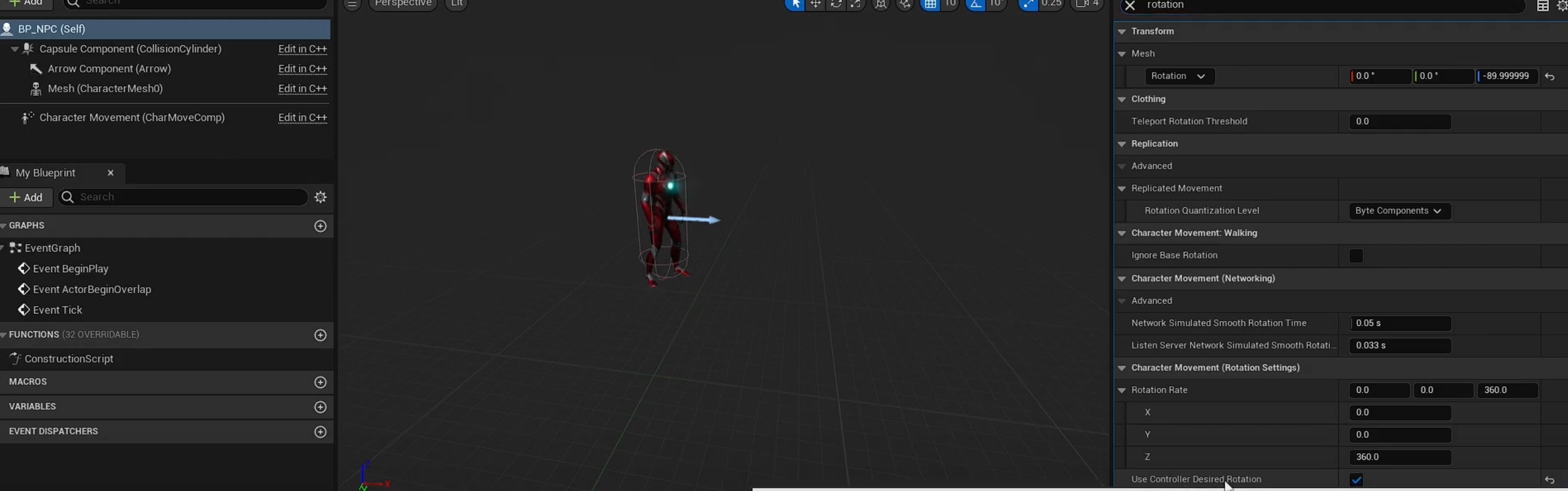The width and height of the screenshot is (1568, 491).
Task: Open the camera speed setting
Action: tap(1087, 4)
